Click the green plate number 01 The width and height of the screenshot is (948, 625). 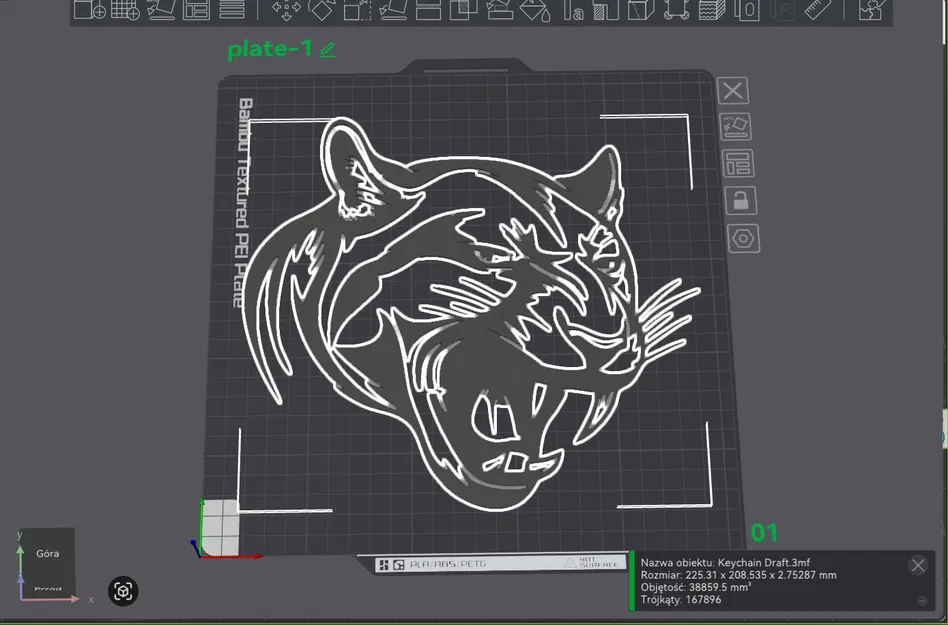tap(765, 533)
